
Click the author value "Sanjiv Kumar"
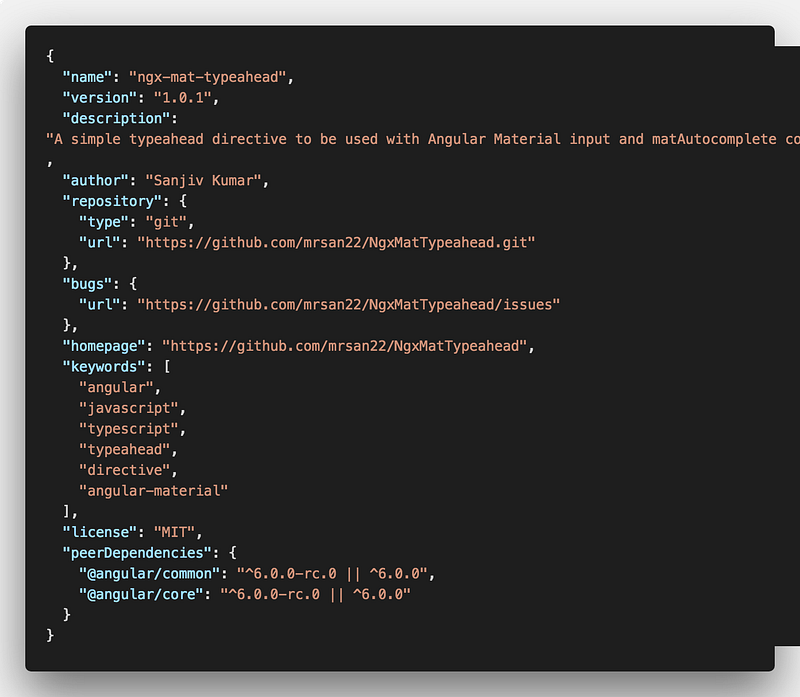(207, 180)
